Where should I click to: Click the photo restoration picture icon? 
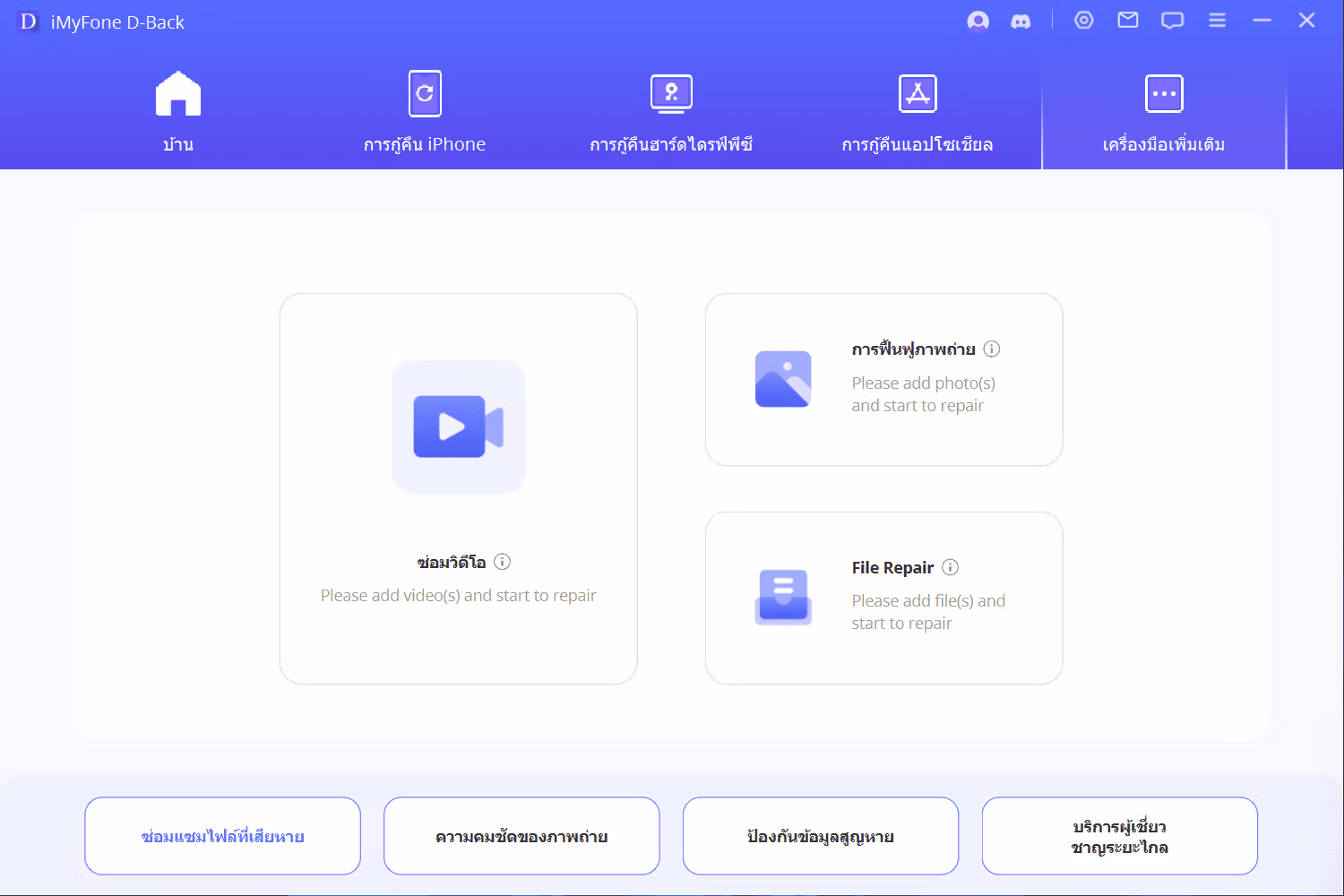point(783,378)
